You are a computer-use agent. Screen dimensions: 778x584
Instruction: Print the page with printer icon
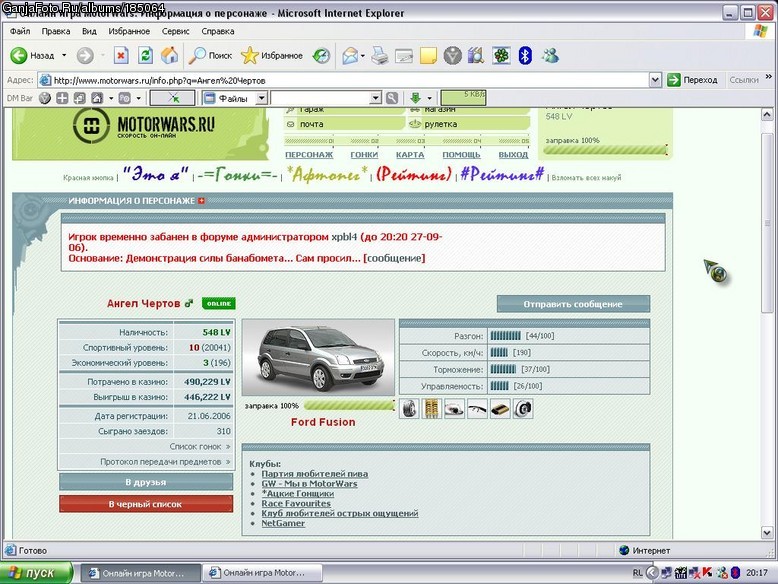click(x=380, y=56)
